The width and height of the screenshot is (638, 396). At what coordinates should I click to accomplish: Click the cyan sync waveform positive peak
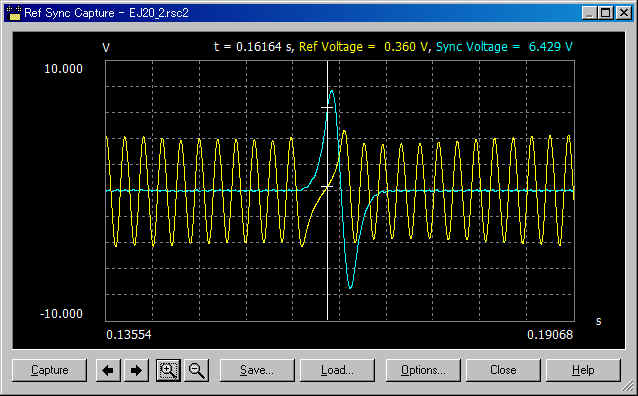[x=332, y=92]
